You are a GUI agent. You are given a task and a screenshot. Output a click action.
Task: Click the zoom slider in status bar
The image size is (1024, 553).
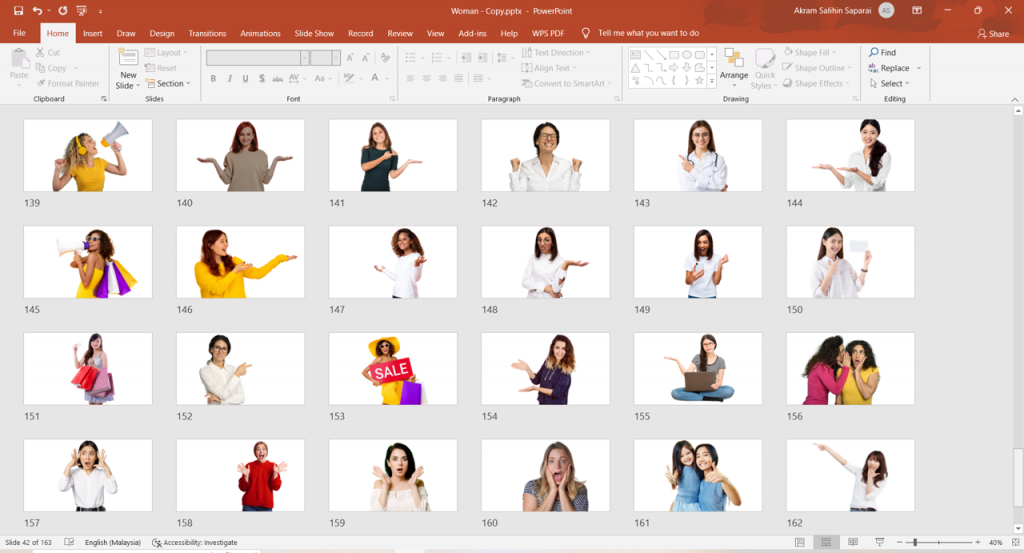915,542
